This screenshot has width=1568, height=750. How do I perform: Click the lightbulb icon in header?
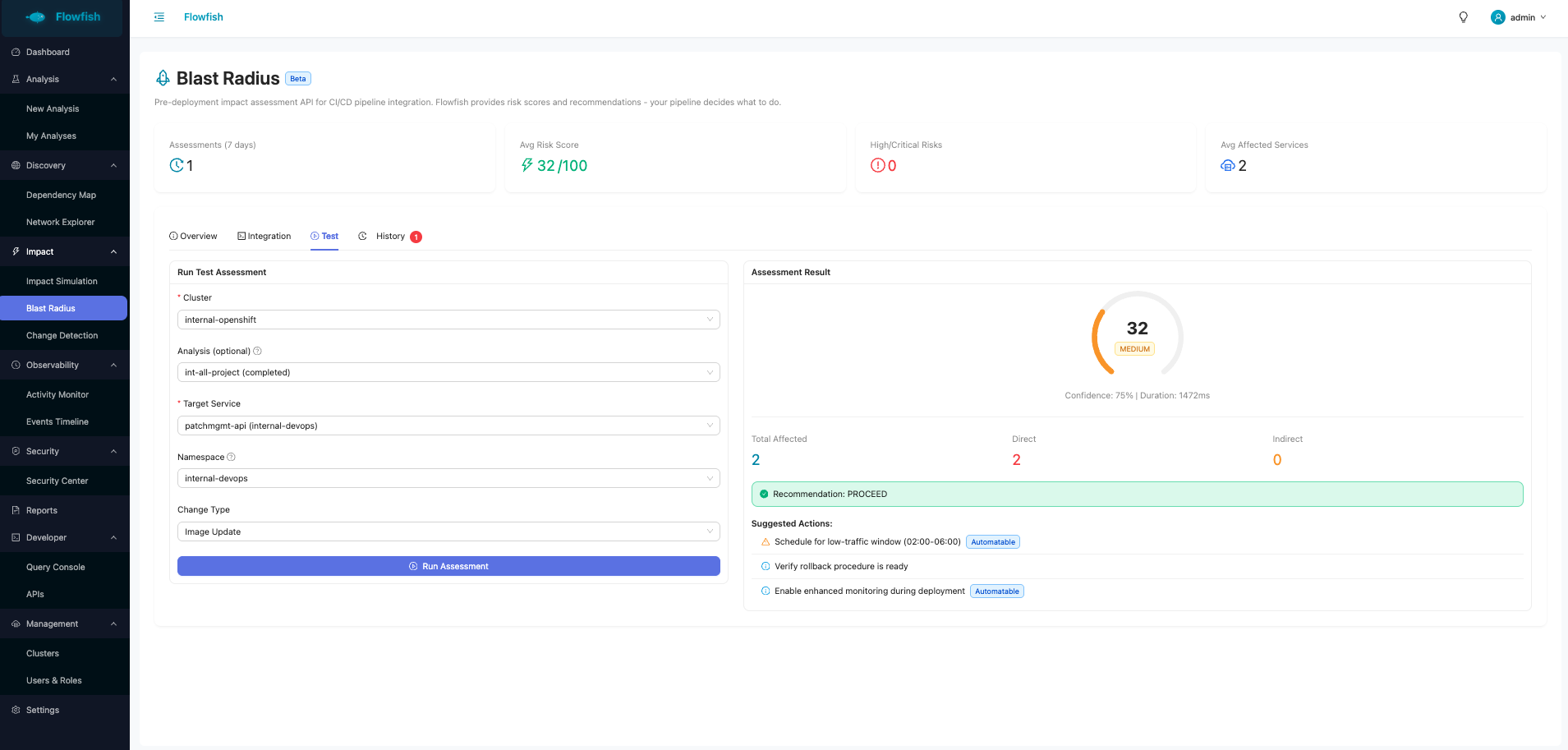coord(1463,17)
